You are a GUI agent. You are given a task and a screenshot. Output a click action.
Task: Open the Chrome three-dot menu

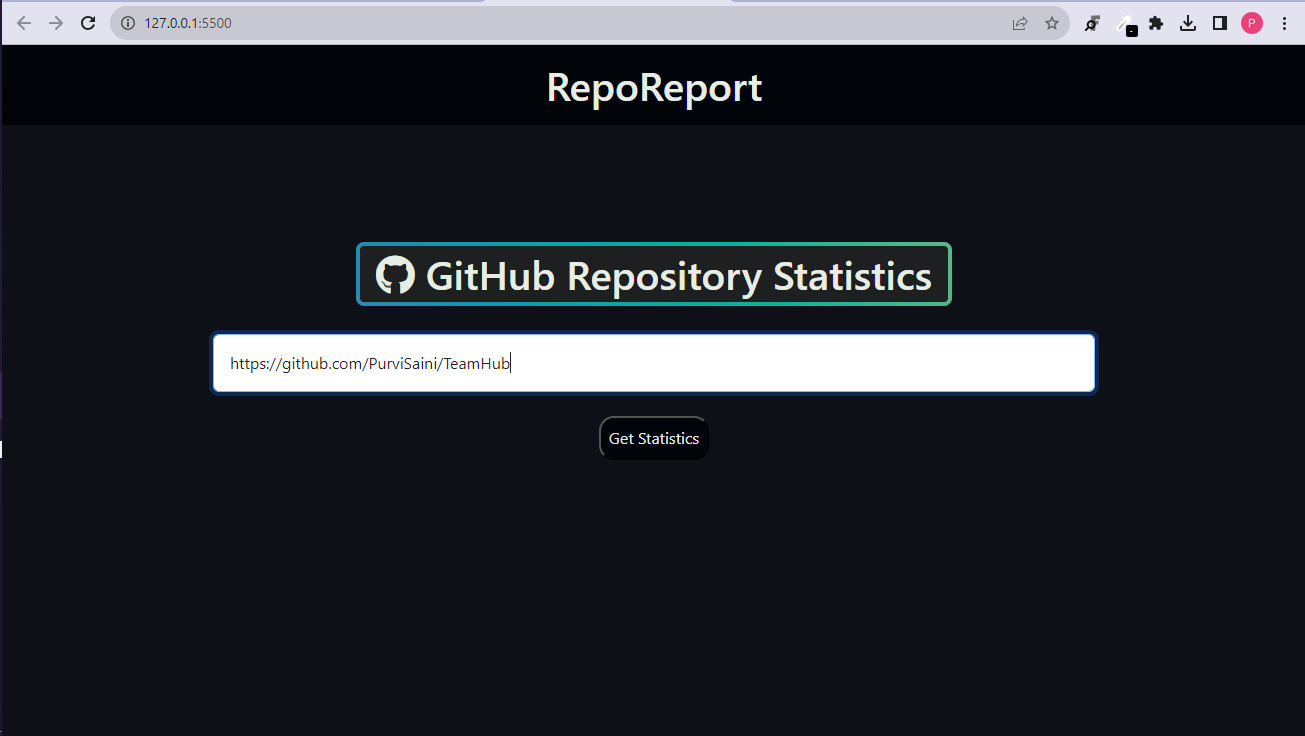click(x=1284, y=23)
